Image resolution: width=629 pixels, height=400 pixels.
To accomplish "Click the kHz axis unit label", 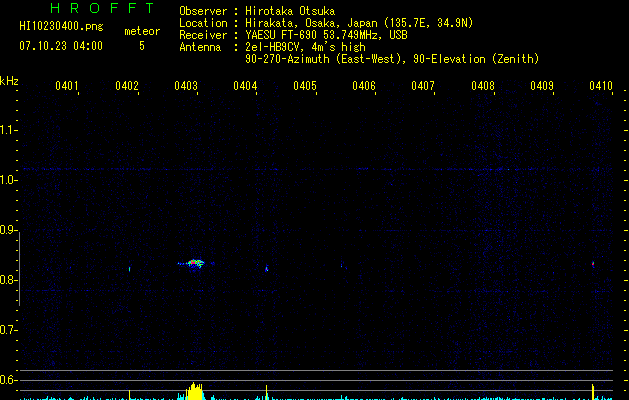I will tap(9, 81).
